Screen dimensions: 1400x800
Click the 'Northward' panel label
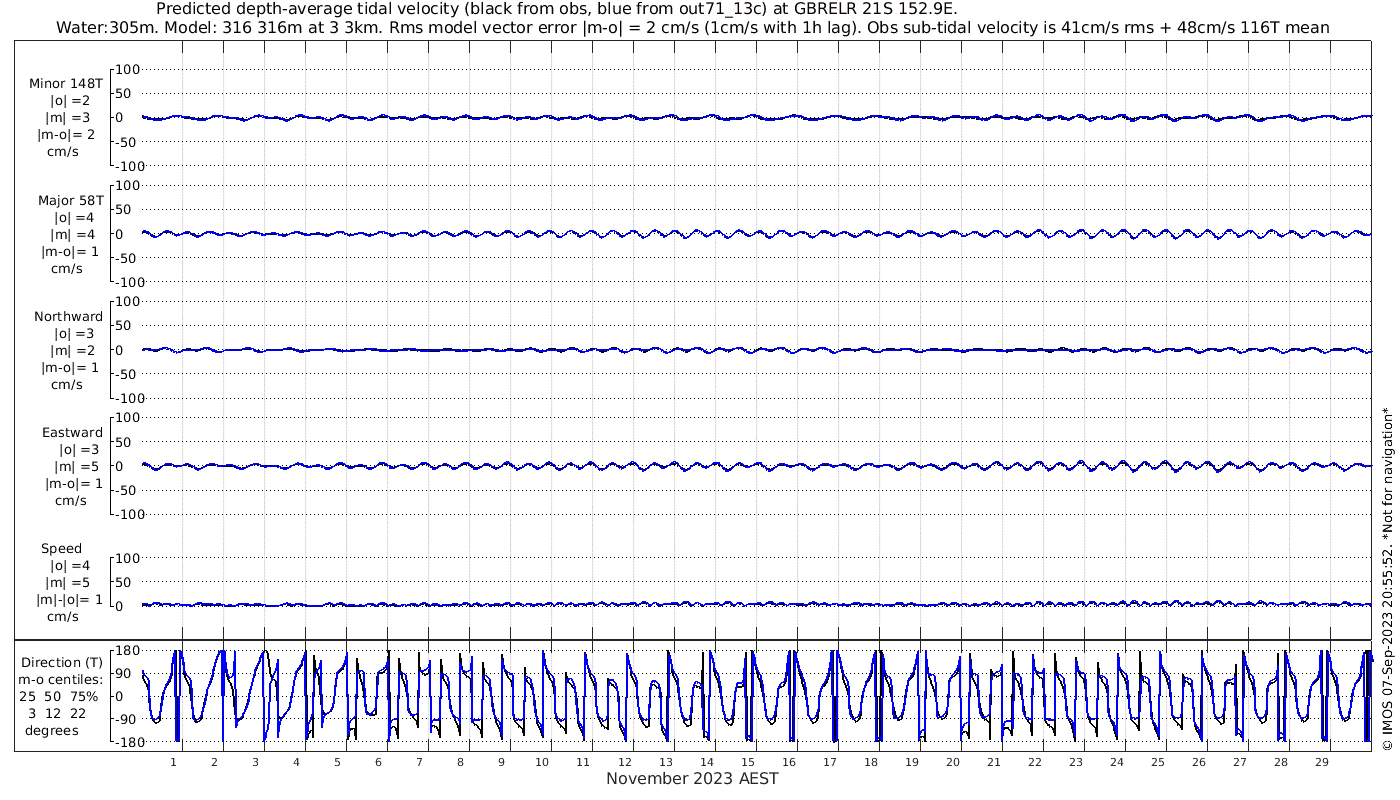pos(68,317)
